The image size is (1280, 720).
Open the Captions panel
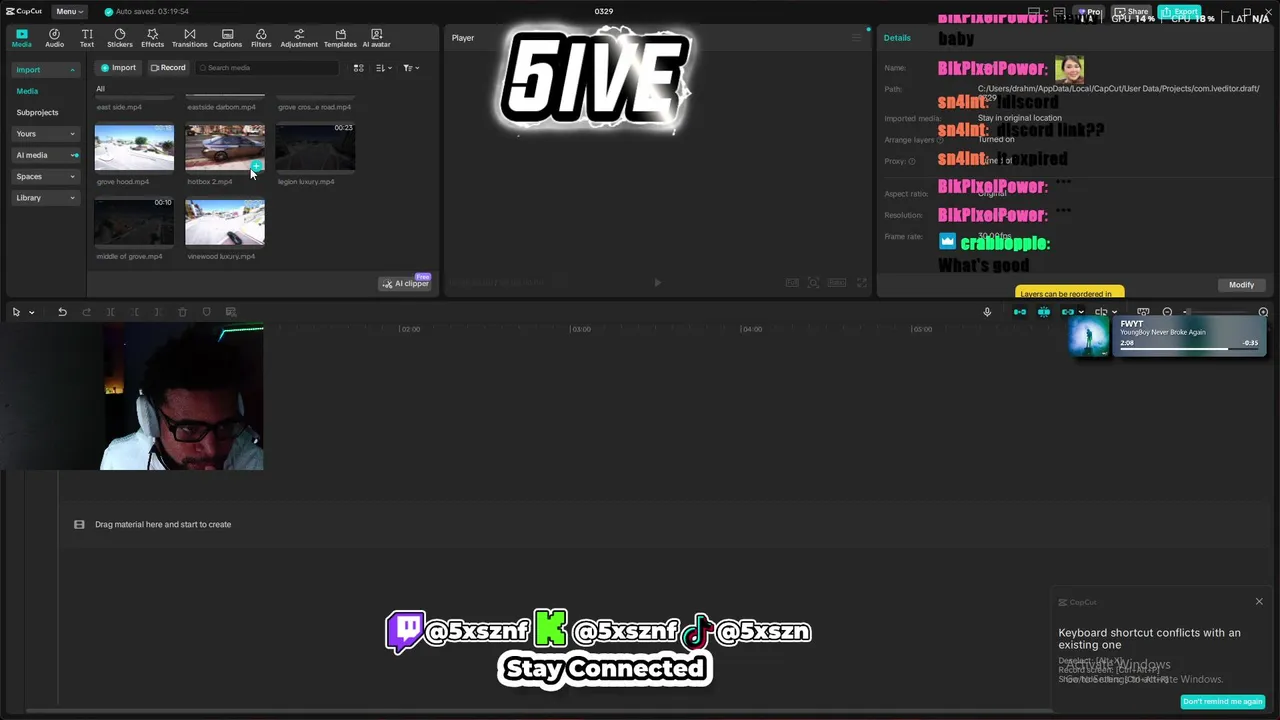(227, 38)
